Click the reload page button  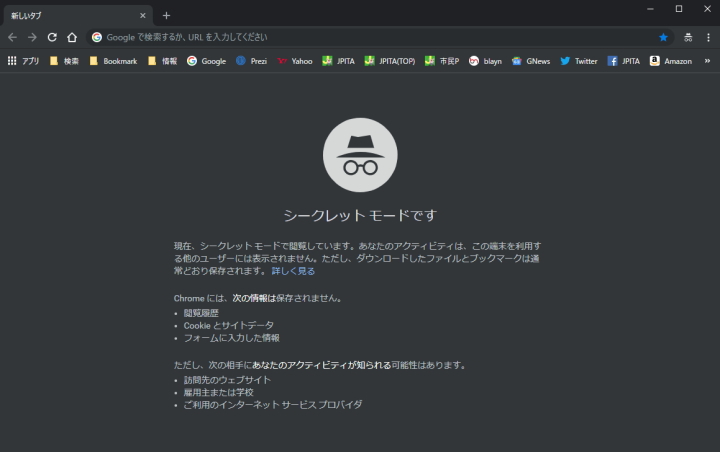[x=52, y=37]
